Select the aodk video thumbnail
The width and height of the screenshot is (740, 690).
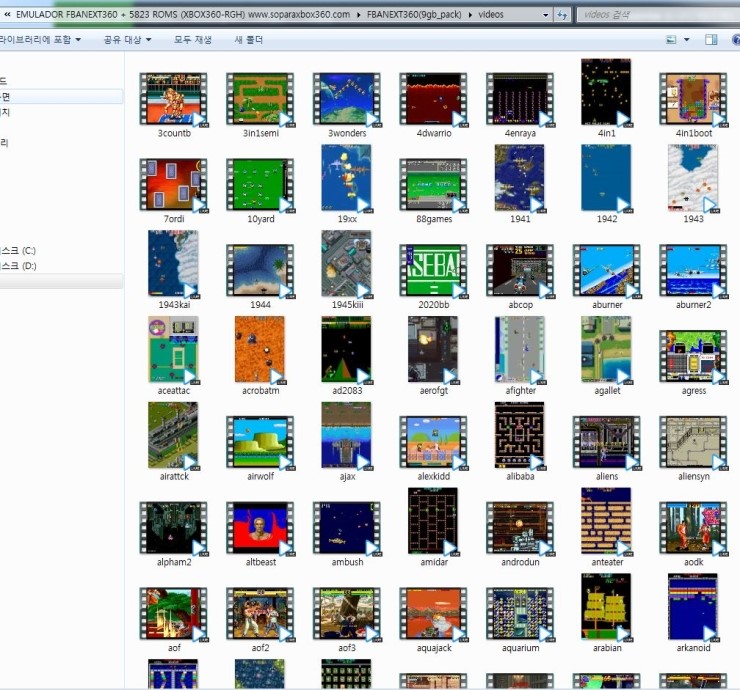tap(693, 529)
